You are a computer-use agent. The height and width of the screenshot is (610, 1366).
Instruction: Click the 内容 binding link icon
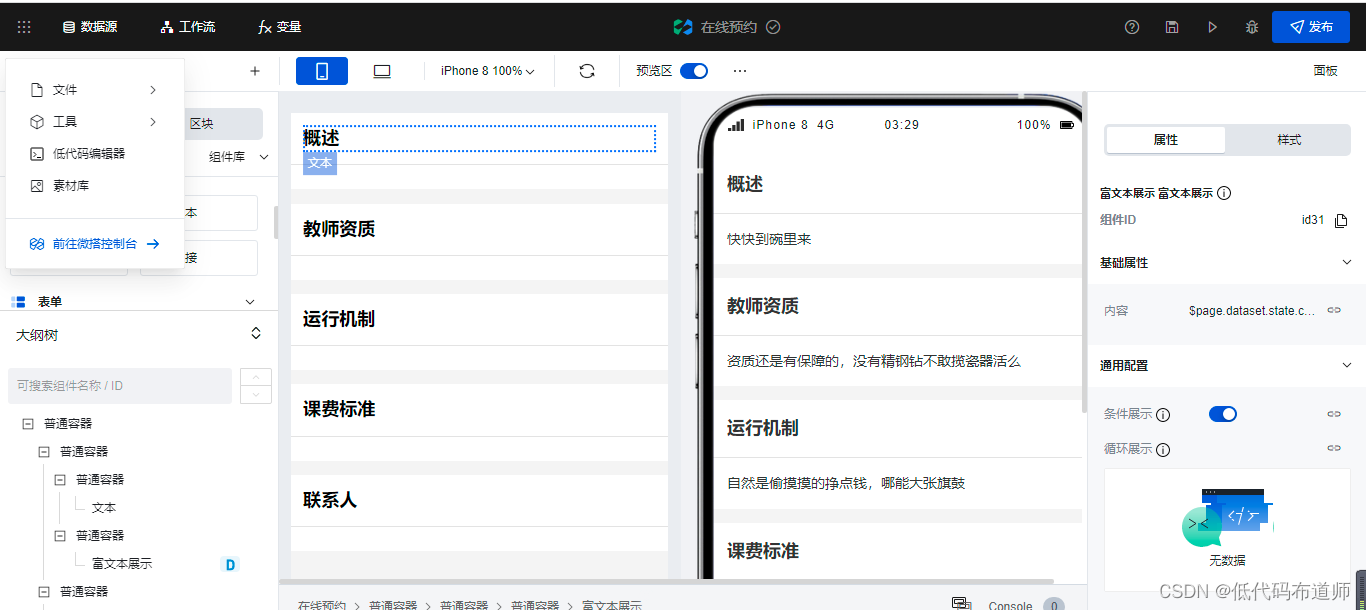tap(1334, 311)
